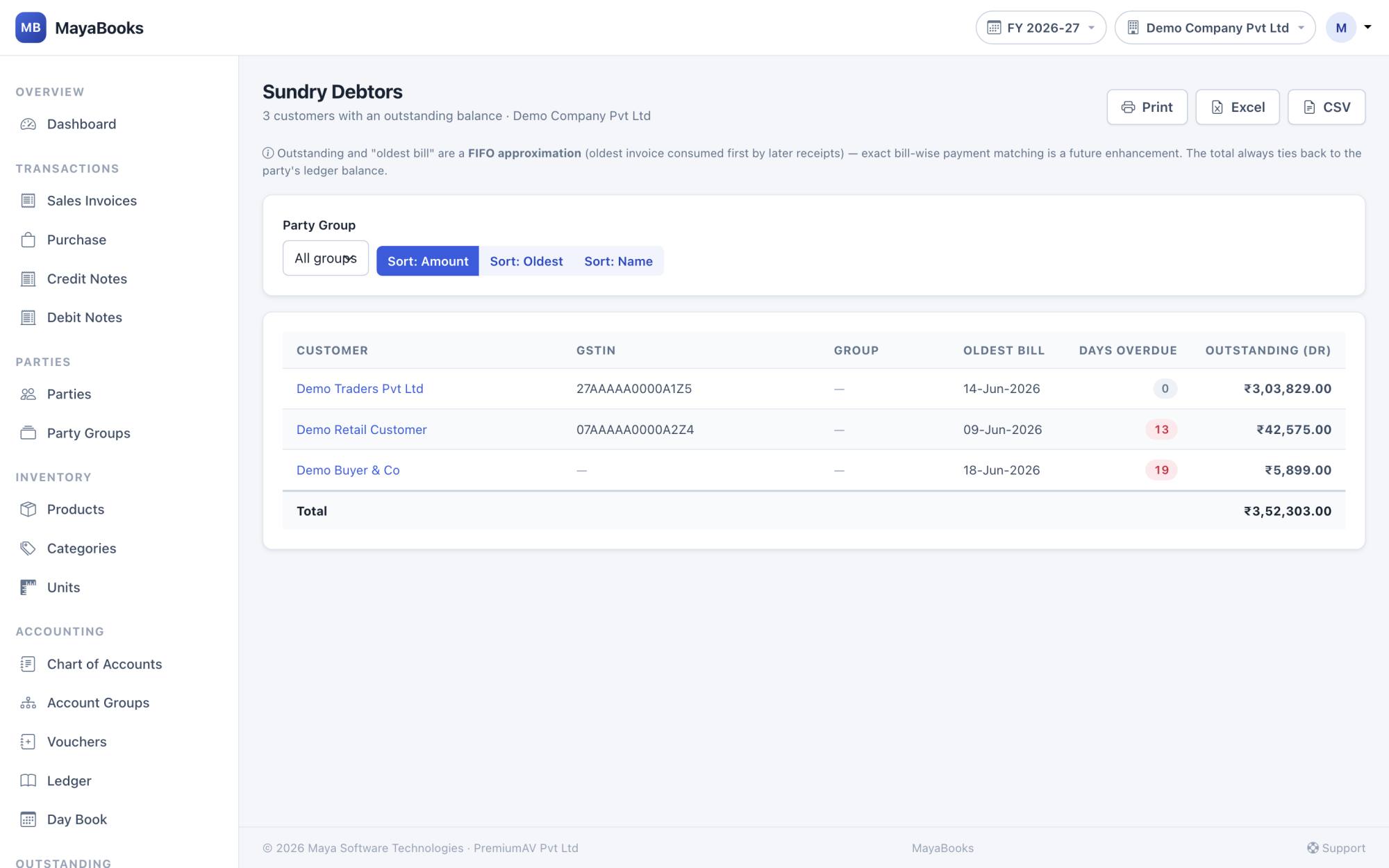This screenshot has width=1389, height=868.
Task: Click the MayaBooks MB logo icon
Action: point(31,28)
